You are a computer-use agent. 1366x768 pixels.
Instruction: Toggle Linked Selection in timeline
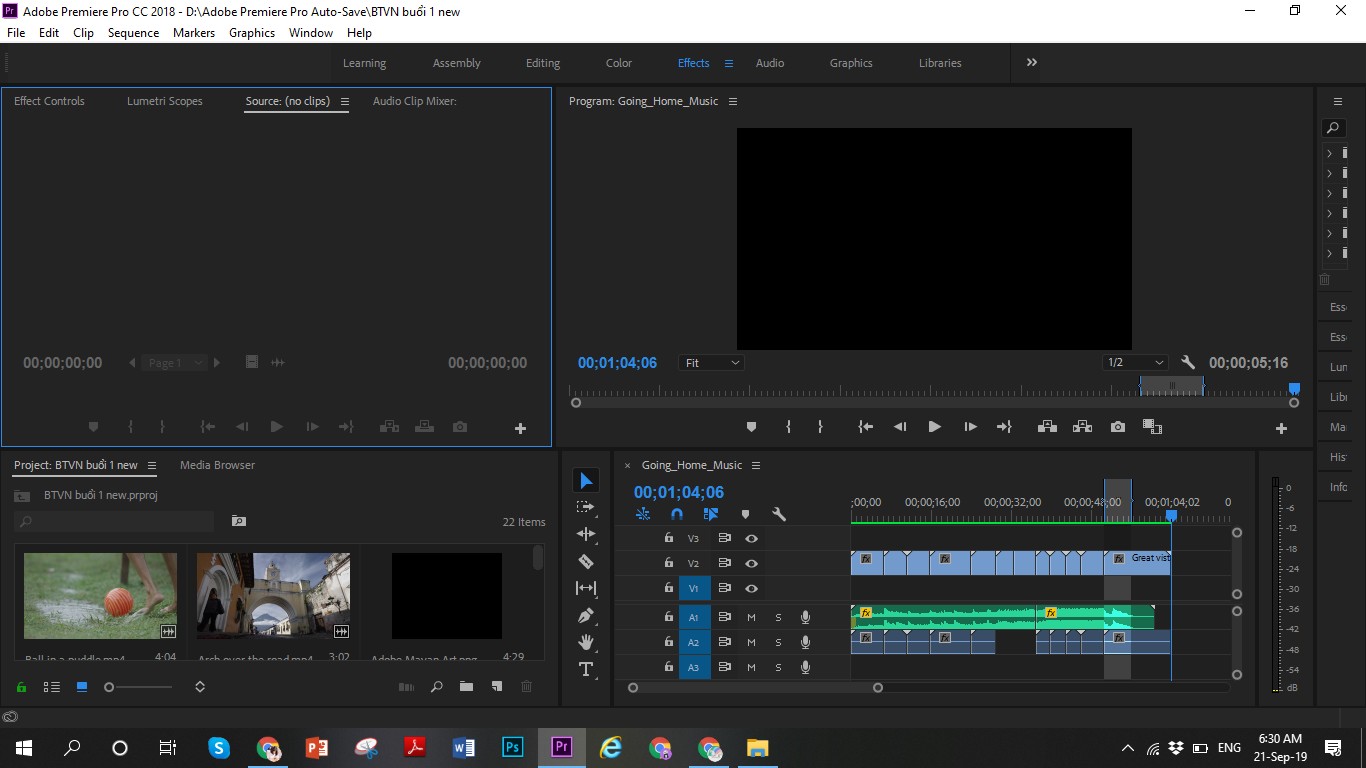point(711,514)
